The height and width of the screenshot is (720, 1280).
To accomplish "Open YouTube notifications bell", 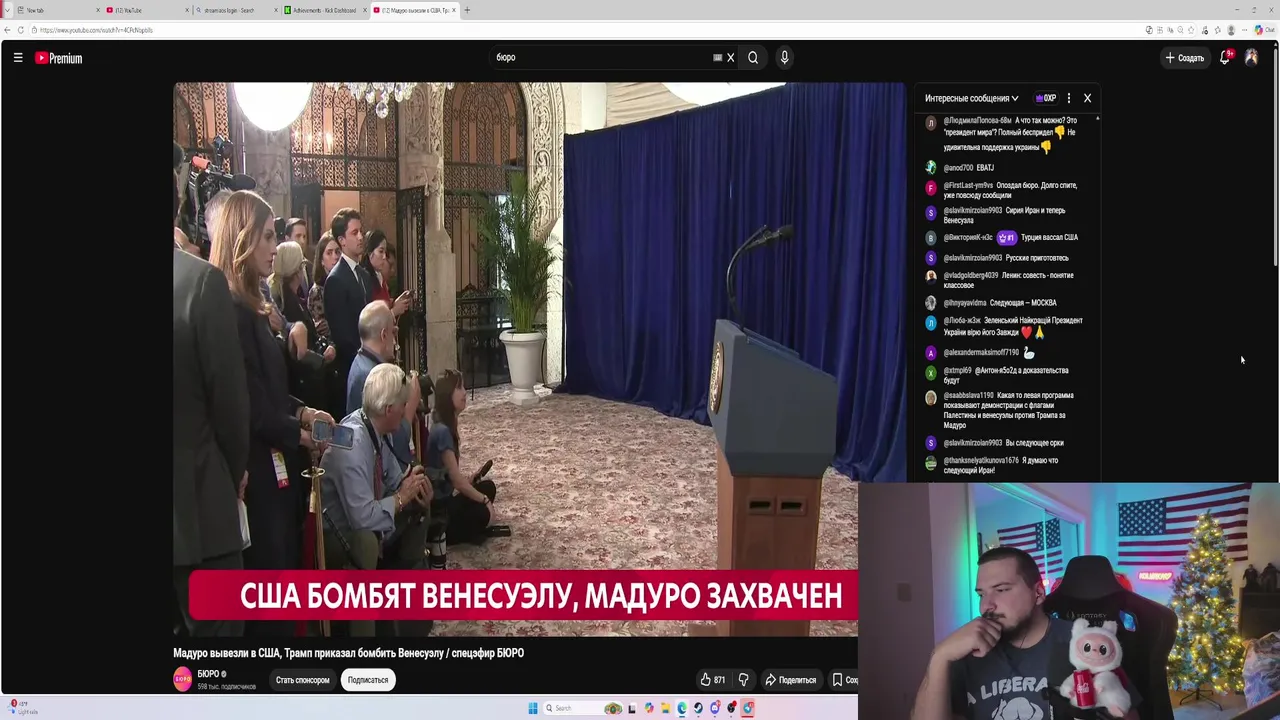I will [1225, 58].
